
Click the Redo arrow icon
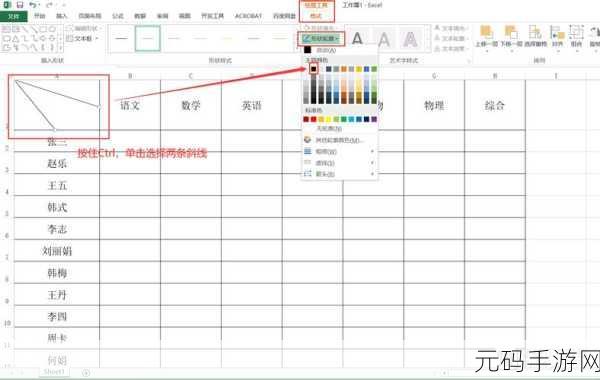click(x=49, y=5)
